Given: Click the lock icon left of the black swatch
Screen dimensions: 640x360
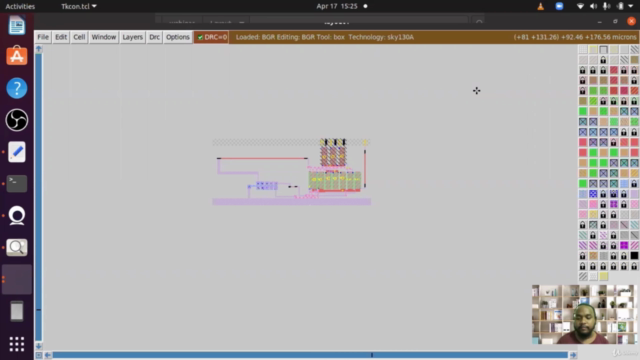Looking at the screenshot, I should [624, 256].
